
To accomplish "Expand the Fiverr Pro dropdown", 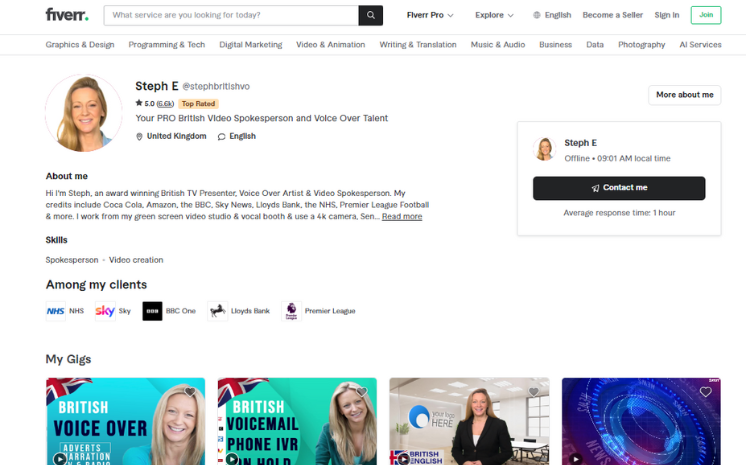I will [x=430, y=15].
